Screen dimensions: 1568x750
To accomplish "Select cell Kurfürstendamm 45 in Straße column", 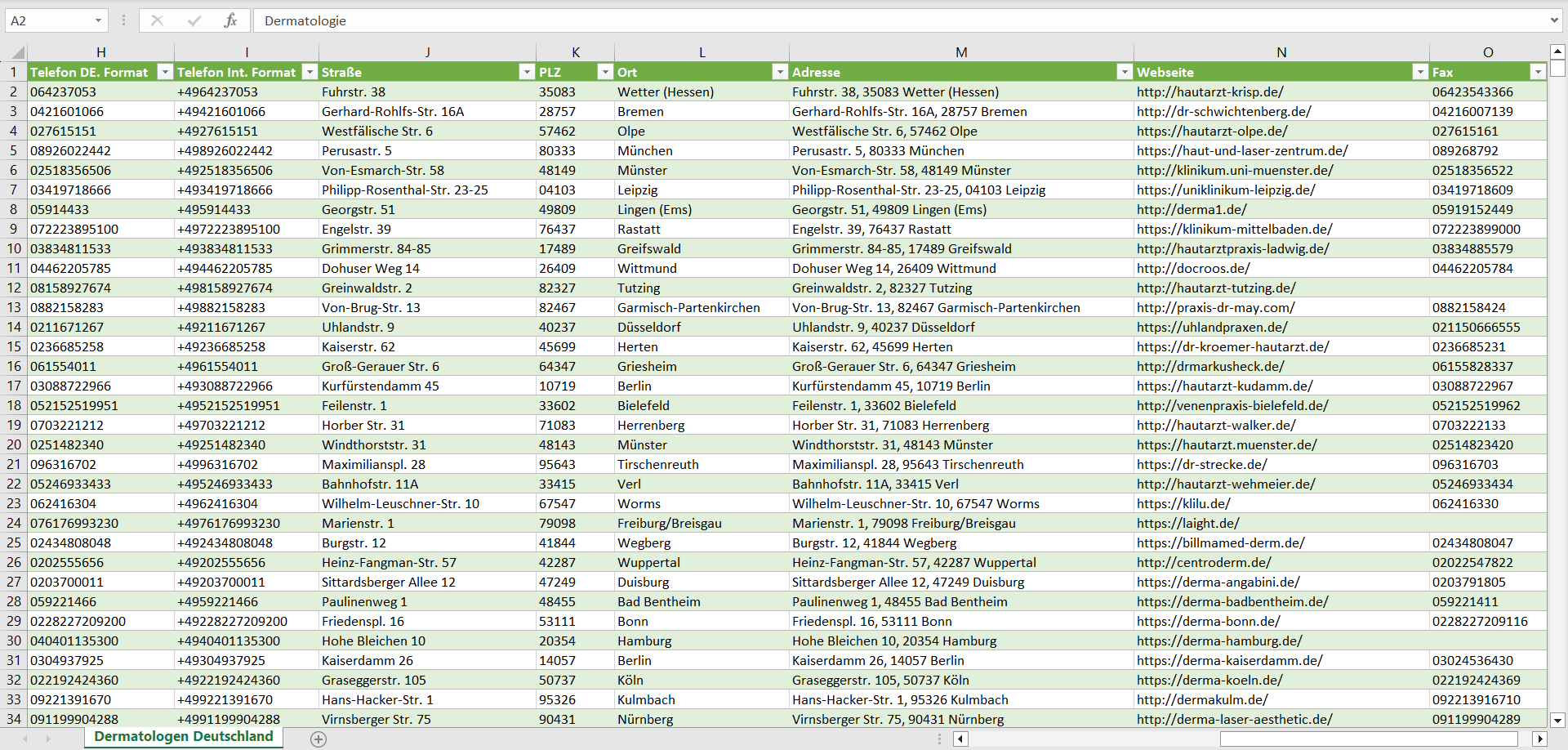I will point(427,386).
